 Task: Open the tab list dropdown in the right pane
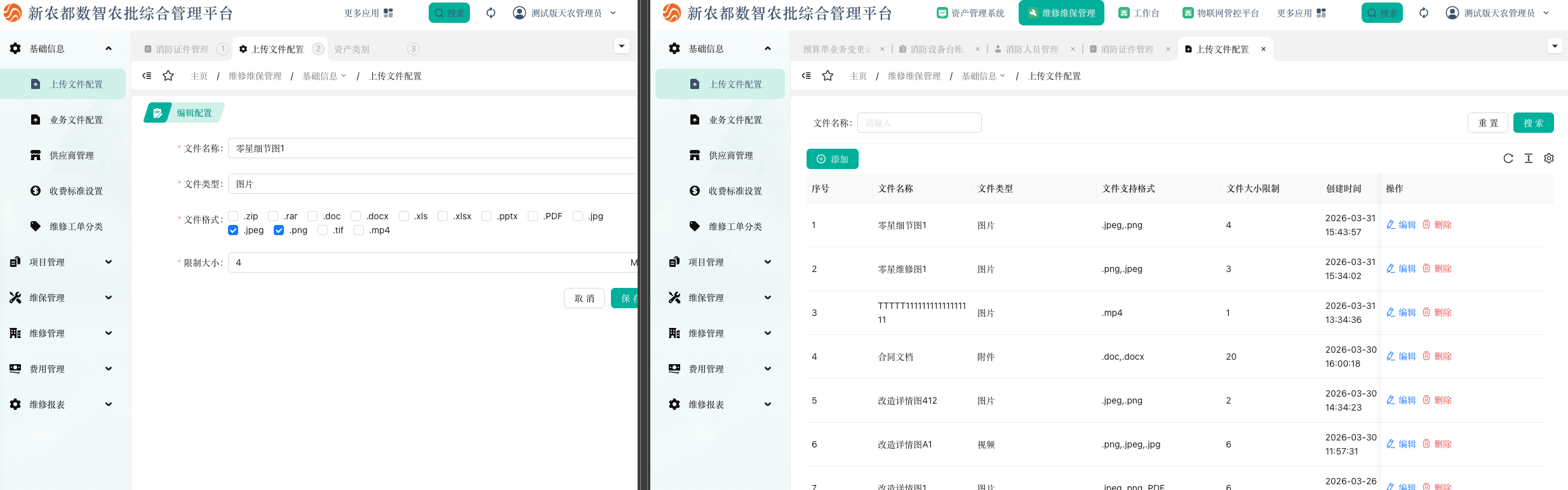coord(1554,46)
